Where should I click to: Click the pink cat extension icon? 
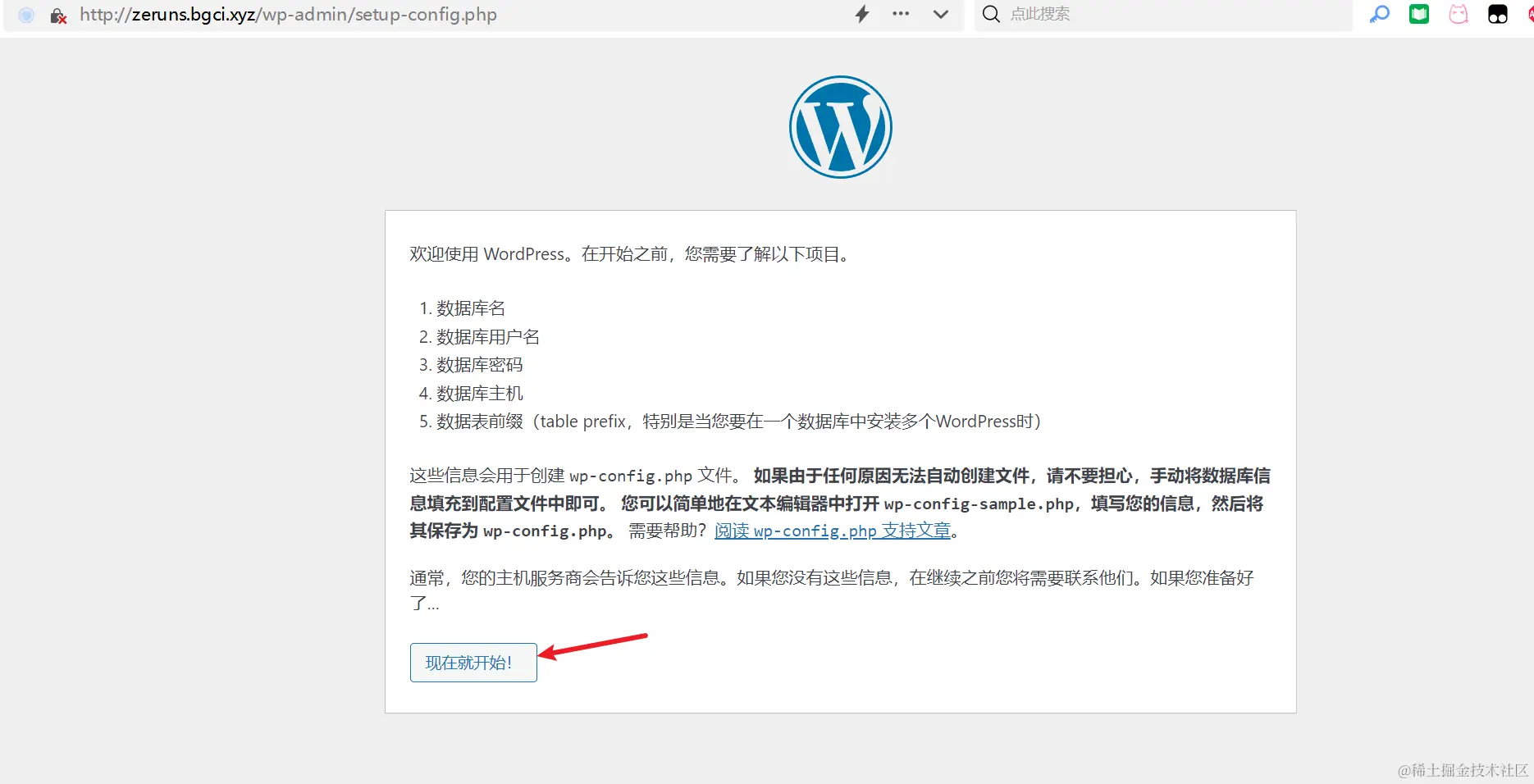click(x=1459, y=14)
